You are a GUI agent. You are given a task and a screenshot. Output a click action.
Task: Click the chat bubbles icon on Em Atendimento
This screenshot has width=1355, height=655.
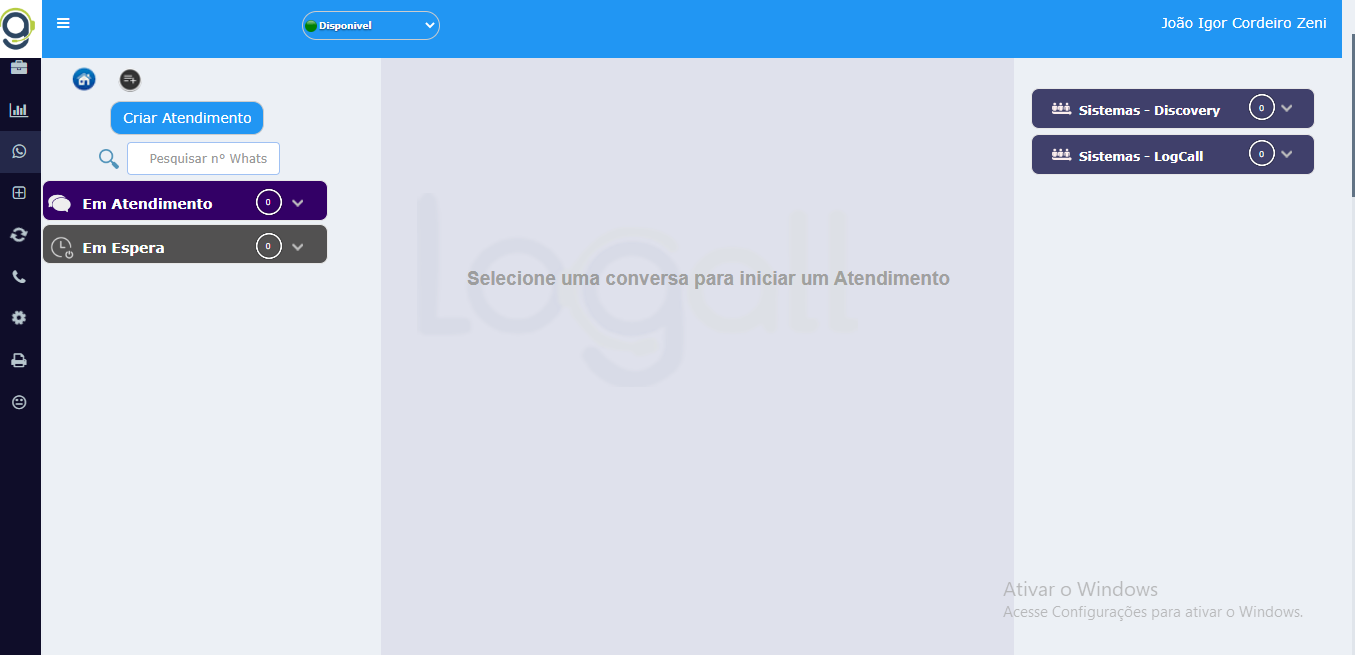tap(60, 204)
